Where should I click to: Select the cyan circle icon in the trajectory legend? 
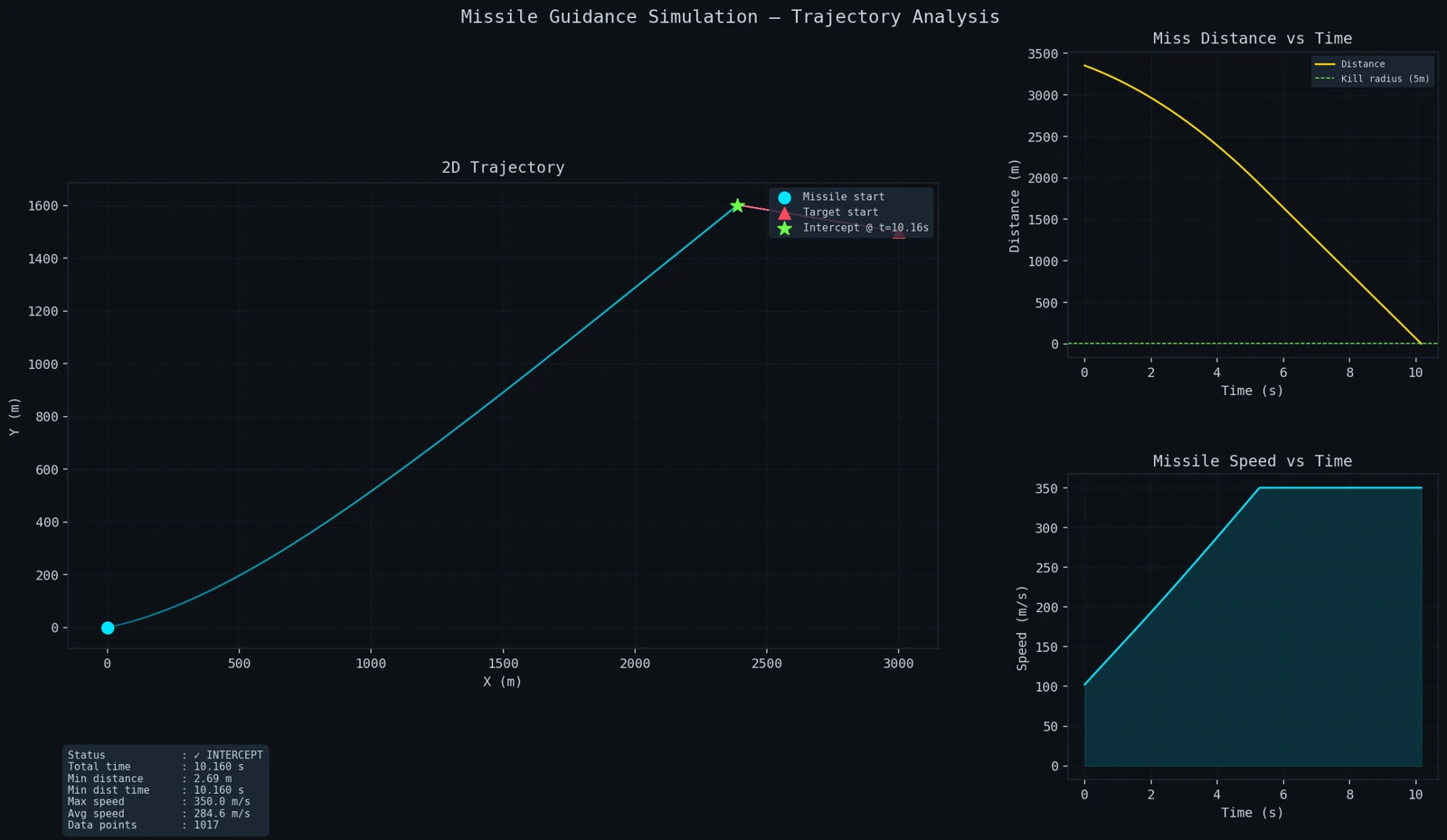coord(784,197)
